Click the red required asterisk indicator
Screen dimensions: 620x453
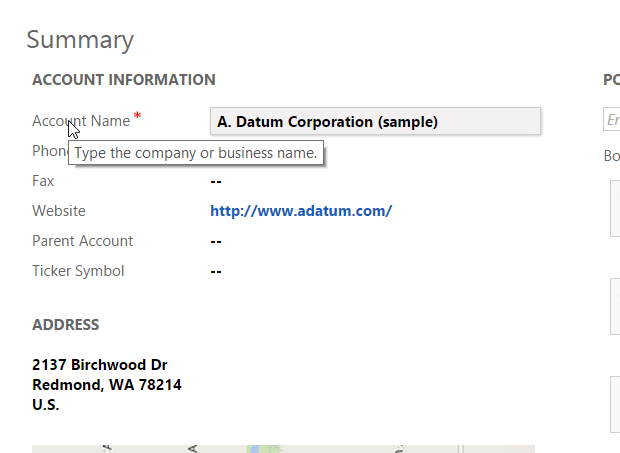(x=137, y=118)
